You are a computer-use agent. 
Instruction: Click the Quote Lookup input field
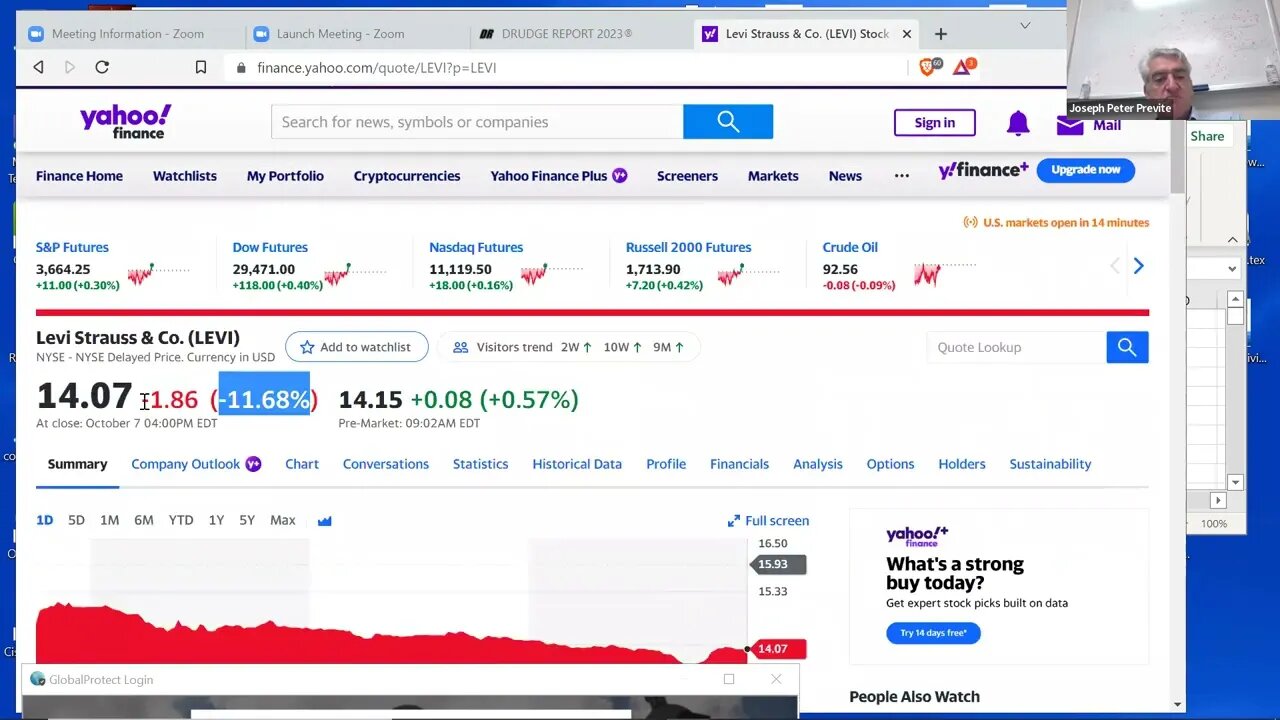[x=1016, y=347]
